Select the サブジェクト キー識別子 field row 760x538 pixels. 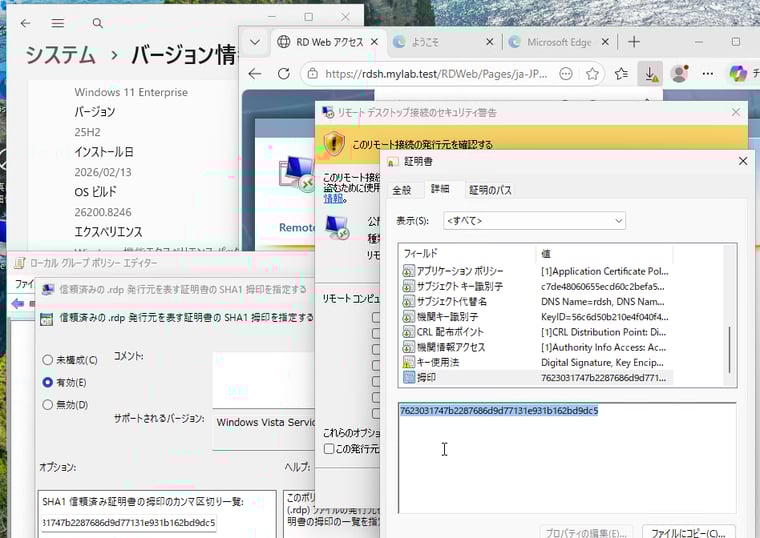pyautogui.click(x=537, y=286)
